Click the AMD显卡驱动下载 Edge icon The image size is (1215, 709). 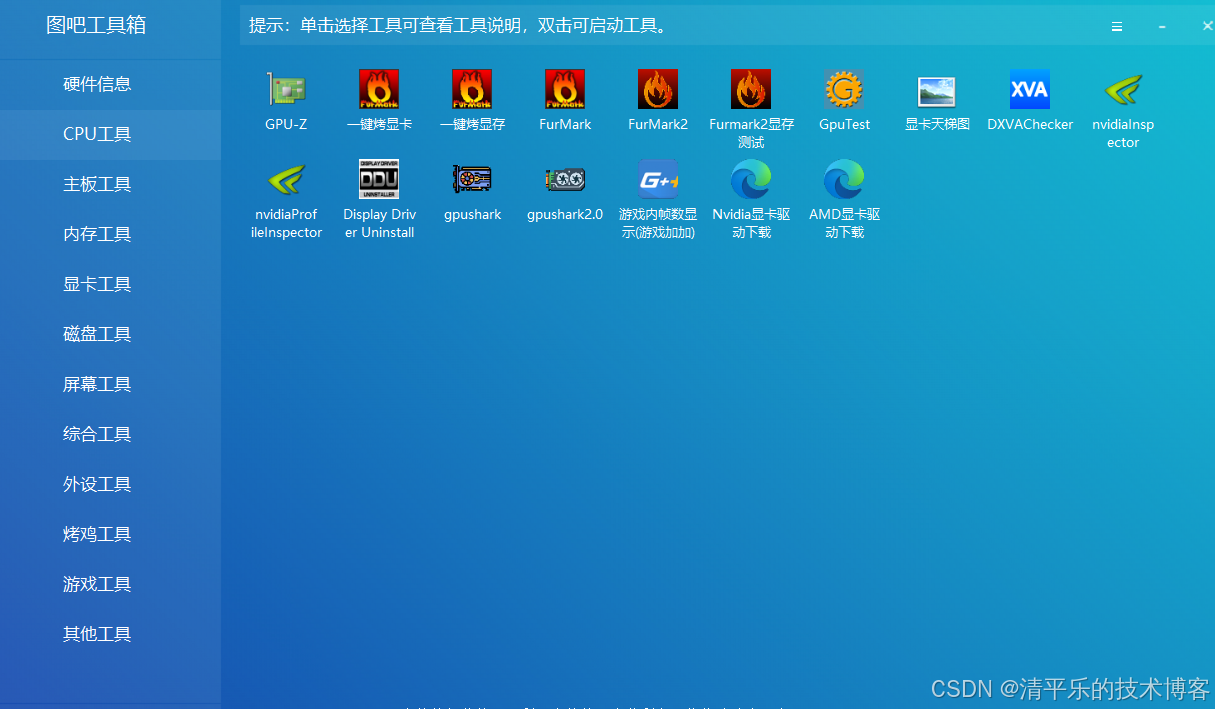click(x=844, y=179)
